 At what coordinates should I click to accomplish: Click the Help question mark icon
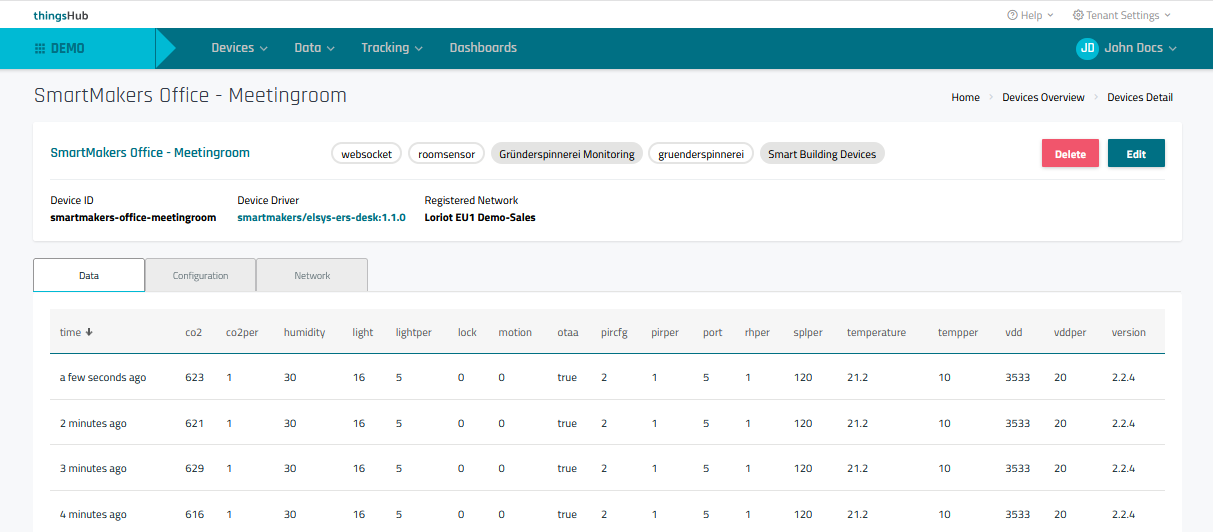(1012, 15)
